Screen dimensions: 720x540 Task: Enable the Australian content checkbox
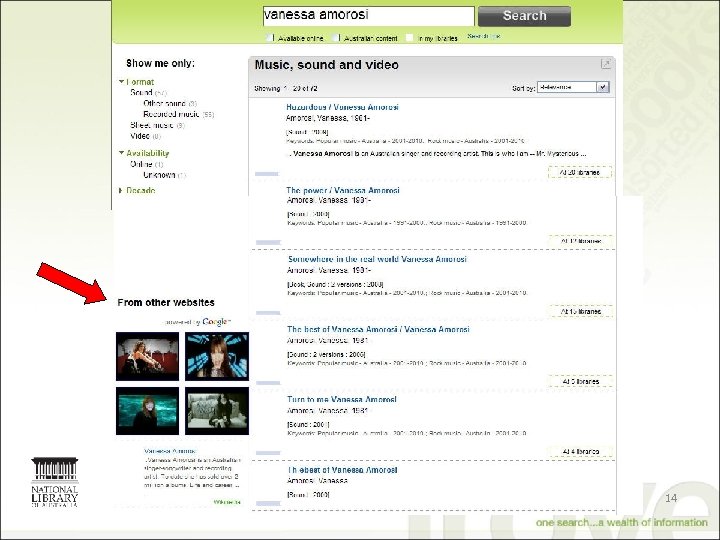[336, 38]
